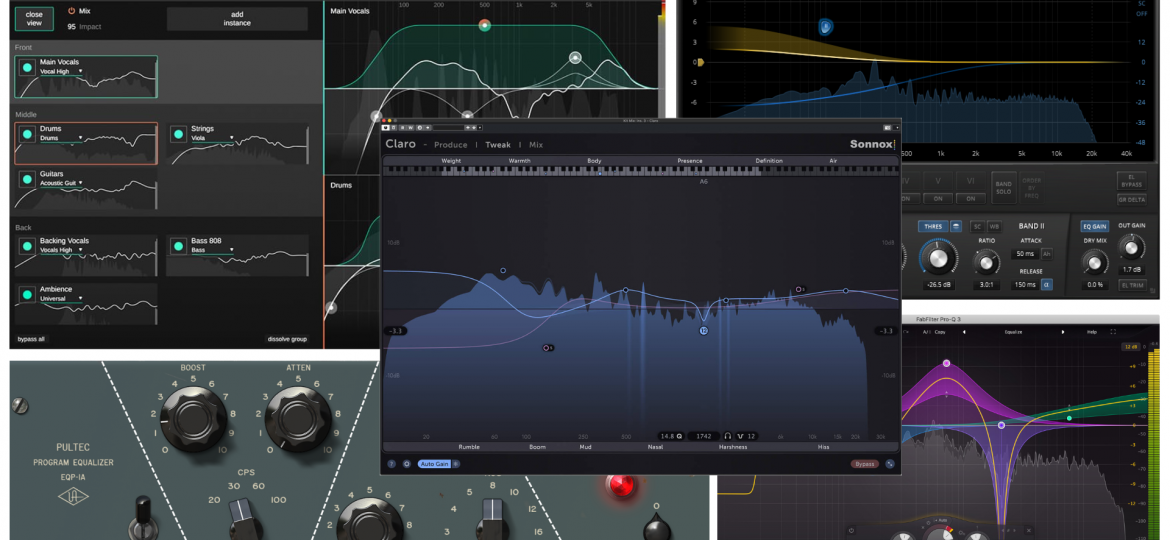Click the threshold knob showing -26.5 dB

[938, 257]
